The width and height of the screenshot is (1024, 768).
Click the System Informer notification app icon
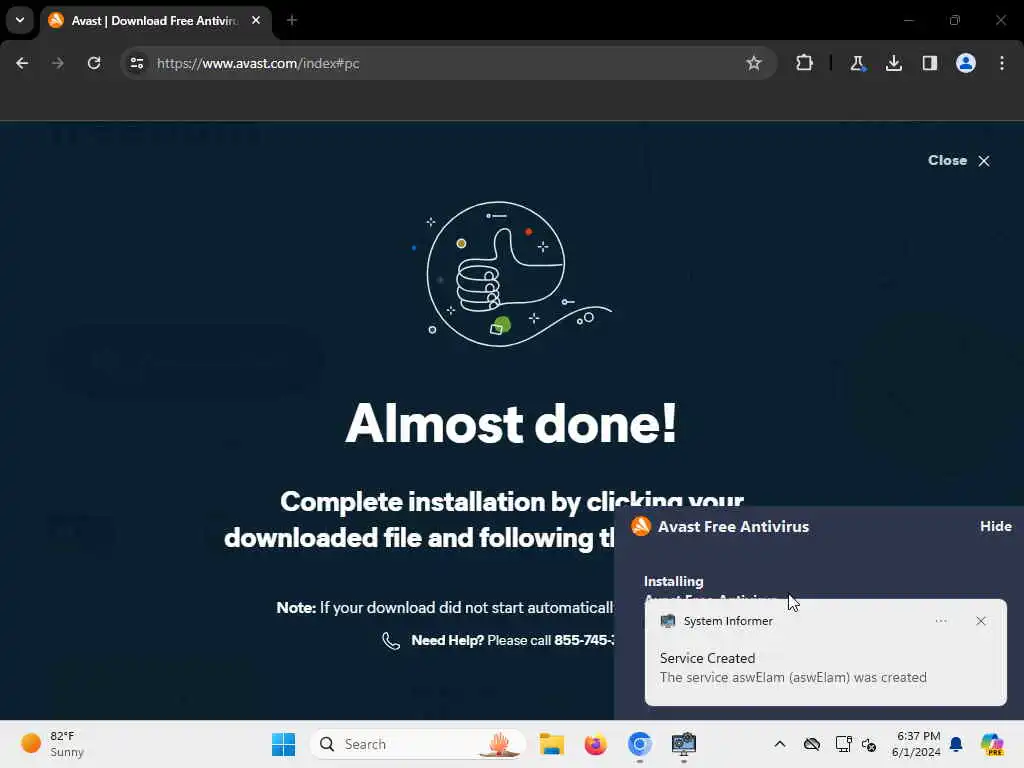(x=667, y=621)
